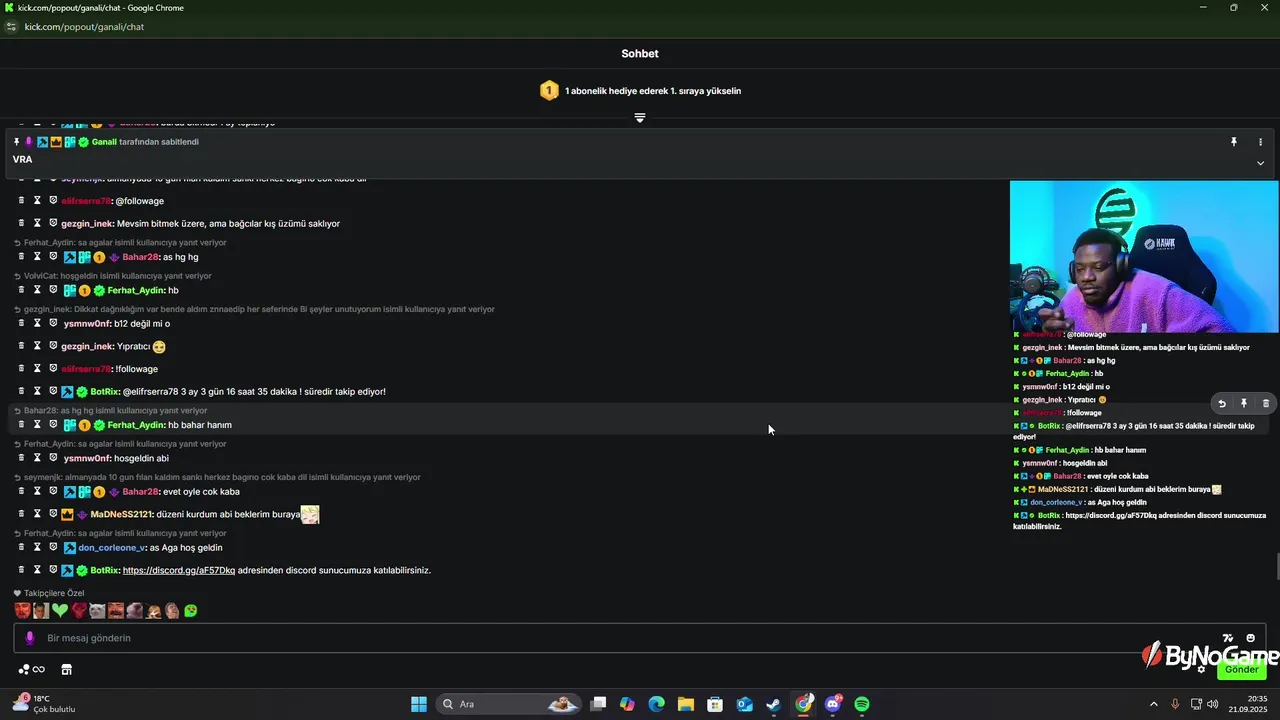Open pinned message three-dot options
This screenshot has height=720, width=1280.
(1260, 142)
